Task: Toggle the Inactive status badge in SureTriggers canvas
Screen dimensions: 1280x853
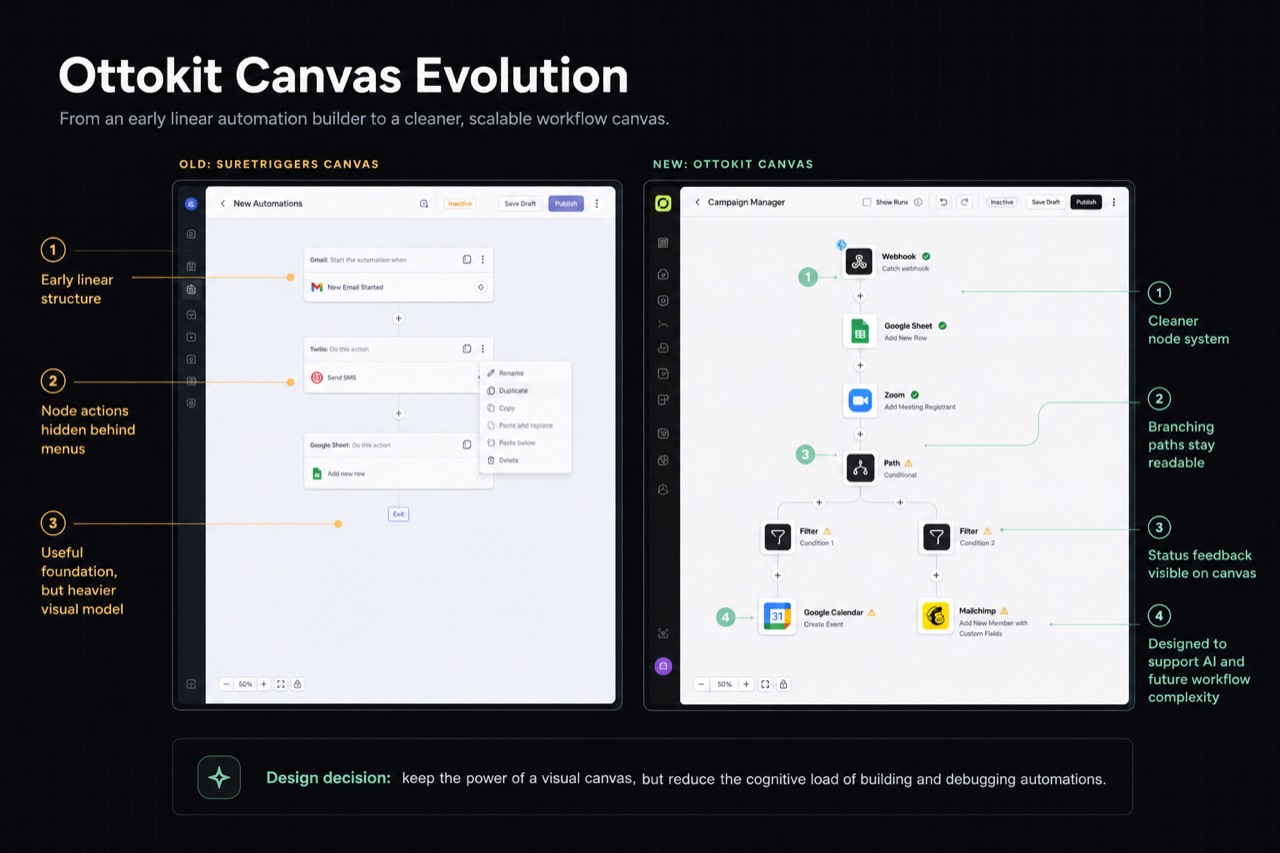Action: point(460,204)
